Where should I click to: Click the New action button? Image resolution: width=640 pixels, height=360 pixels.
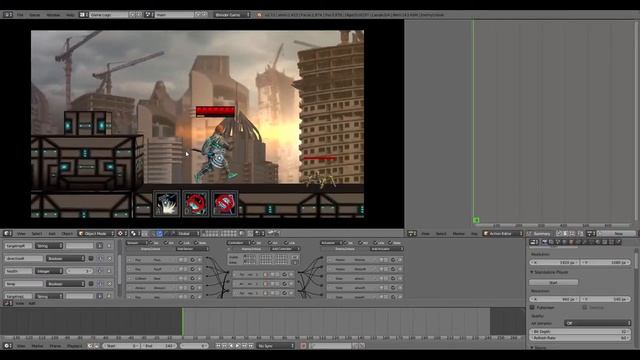click(x=618, y=233)
